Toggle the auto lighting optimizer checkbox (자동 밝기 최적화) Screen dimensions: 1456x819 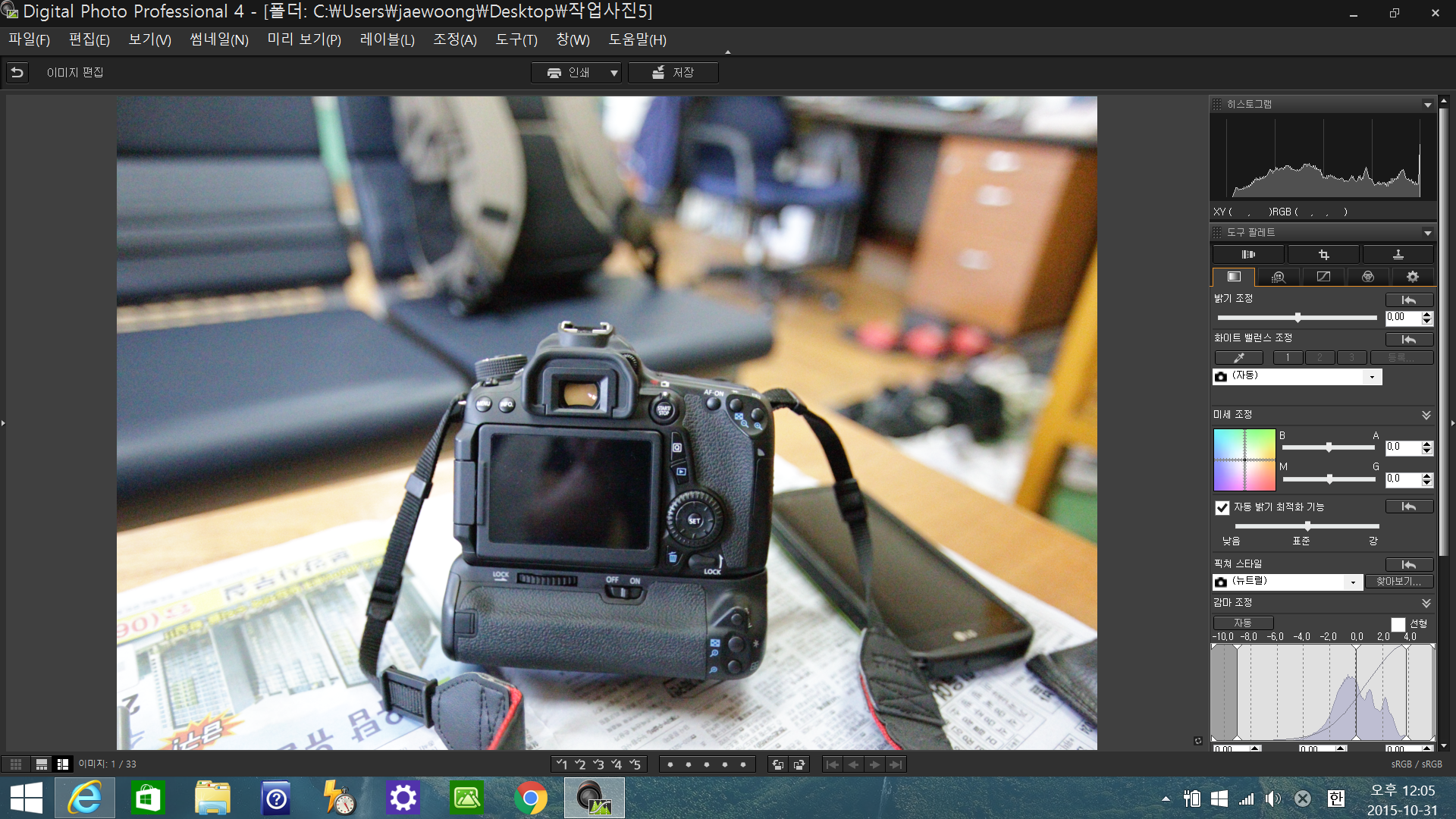[1222, 507]
